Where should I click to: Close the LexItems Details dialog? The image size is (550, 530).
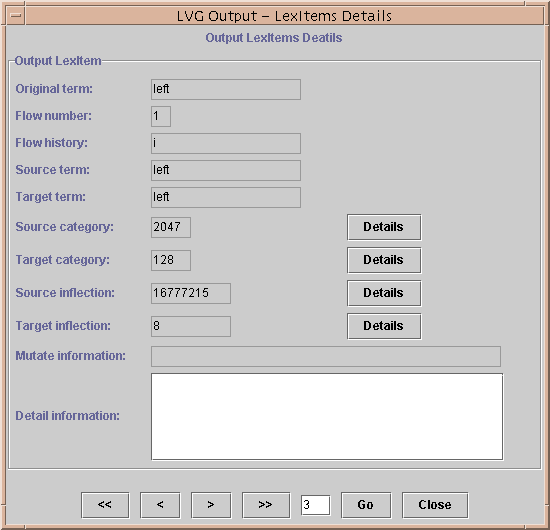pyautogui.click(x=435, y=505)
